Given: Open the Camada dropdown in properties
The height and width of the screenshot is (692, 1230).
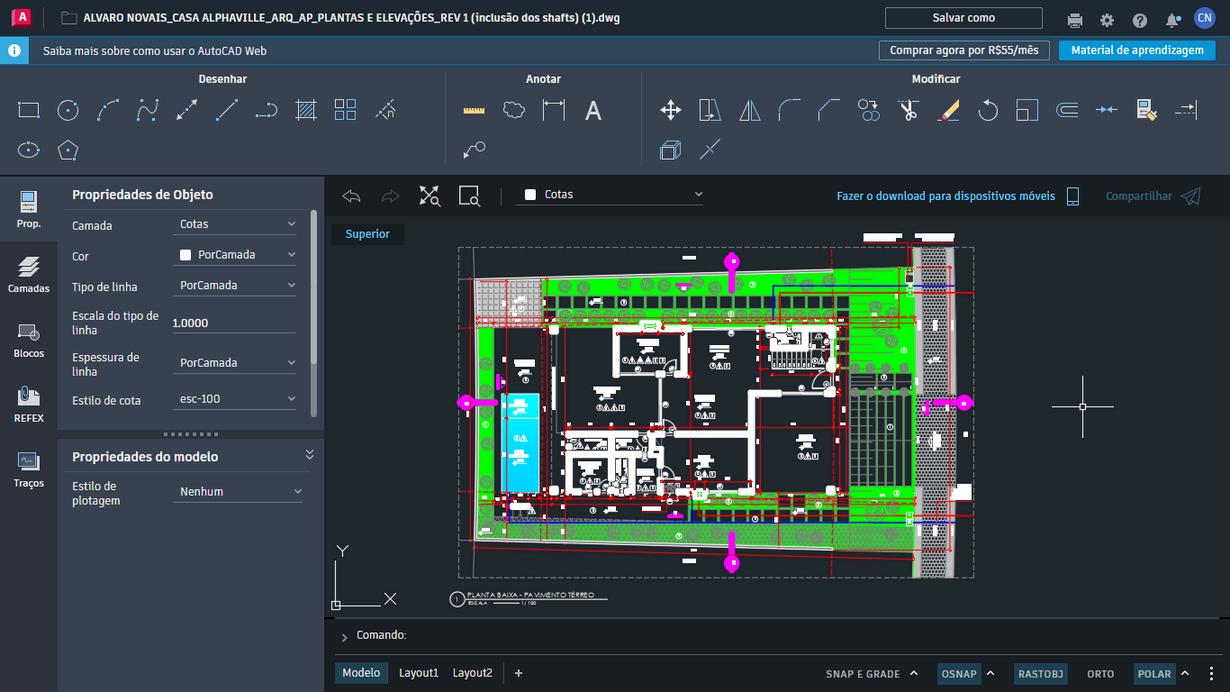Looking at the screenshot, I should (x=236, y=224).
